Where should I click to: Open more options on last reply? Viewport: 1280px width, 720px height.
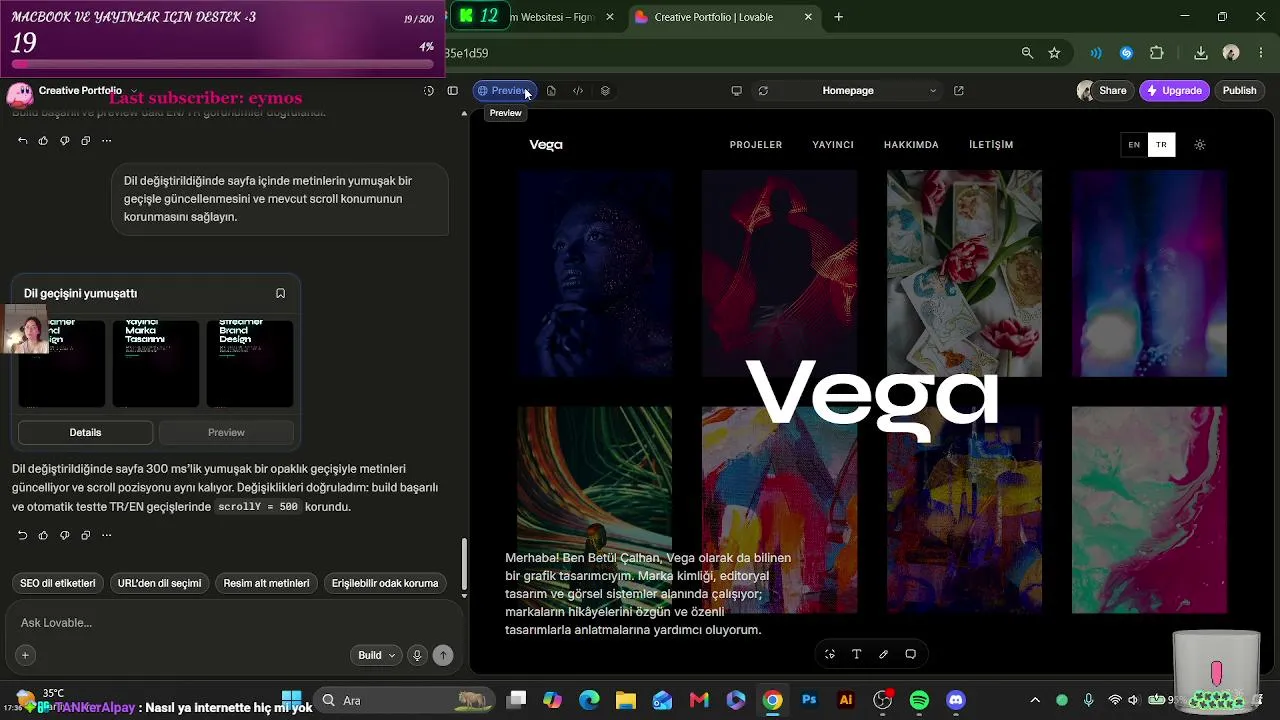point(106,535)
